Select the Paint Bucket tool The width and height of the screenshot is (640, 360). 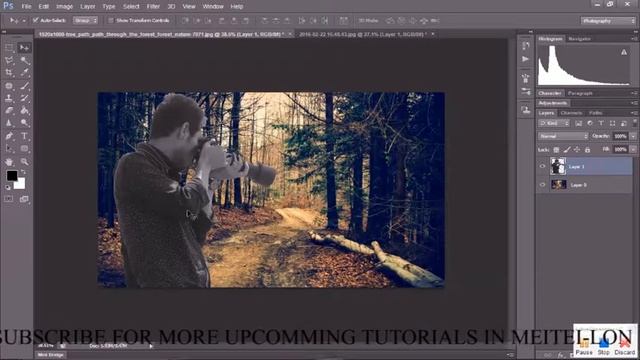[24, 110]
